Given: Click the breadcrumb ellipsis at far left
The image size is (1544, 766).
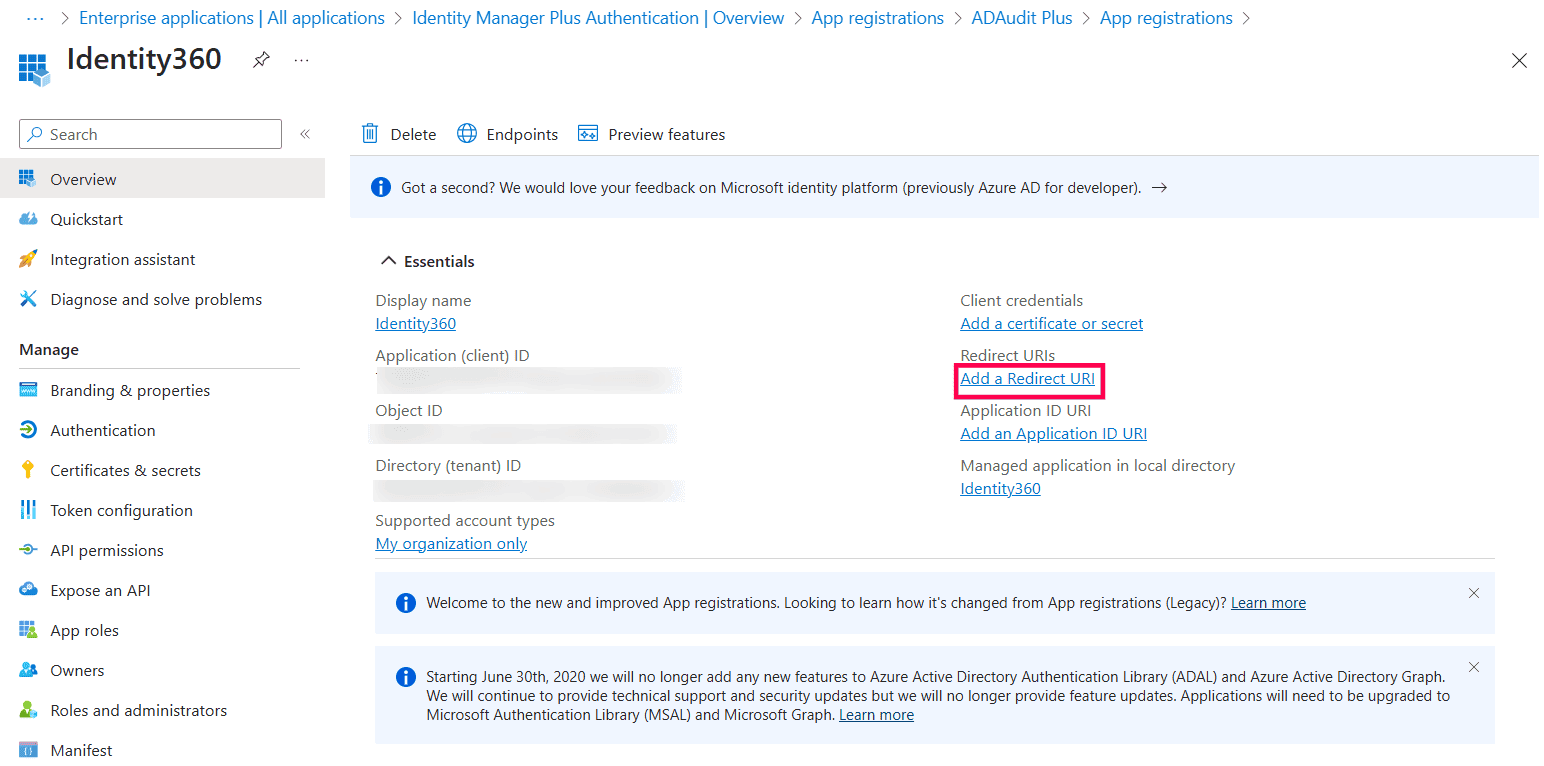Looking at the screenshot, I should [x=35, y=18].
